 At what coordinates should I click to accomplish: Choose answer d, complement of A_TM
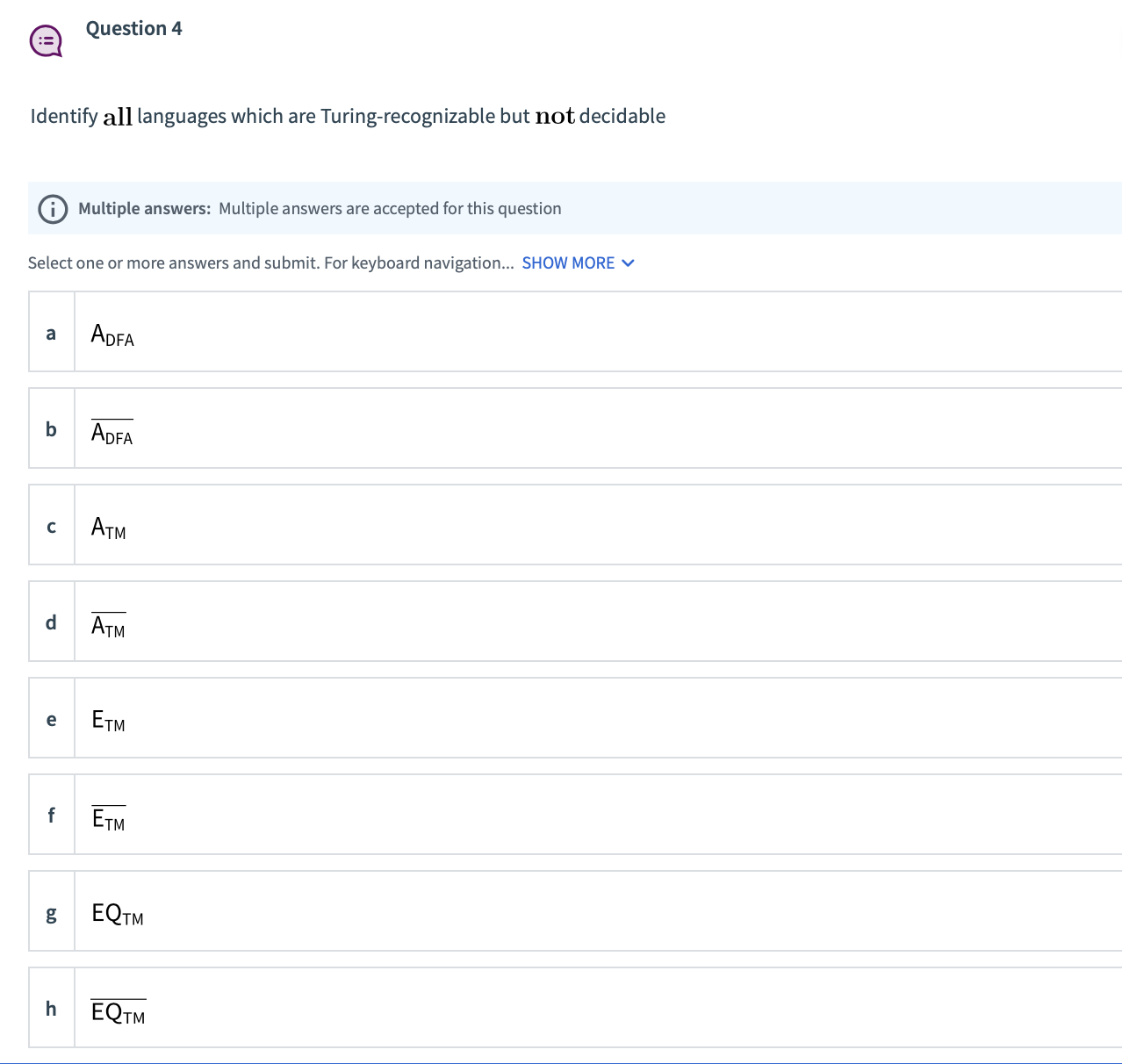tap(575, 622)
